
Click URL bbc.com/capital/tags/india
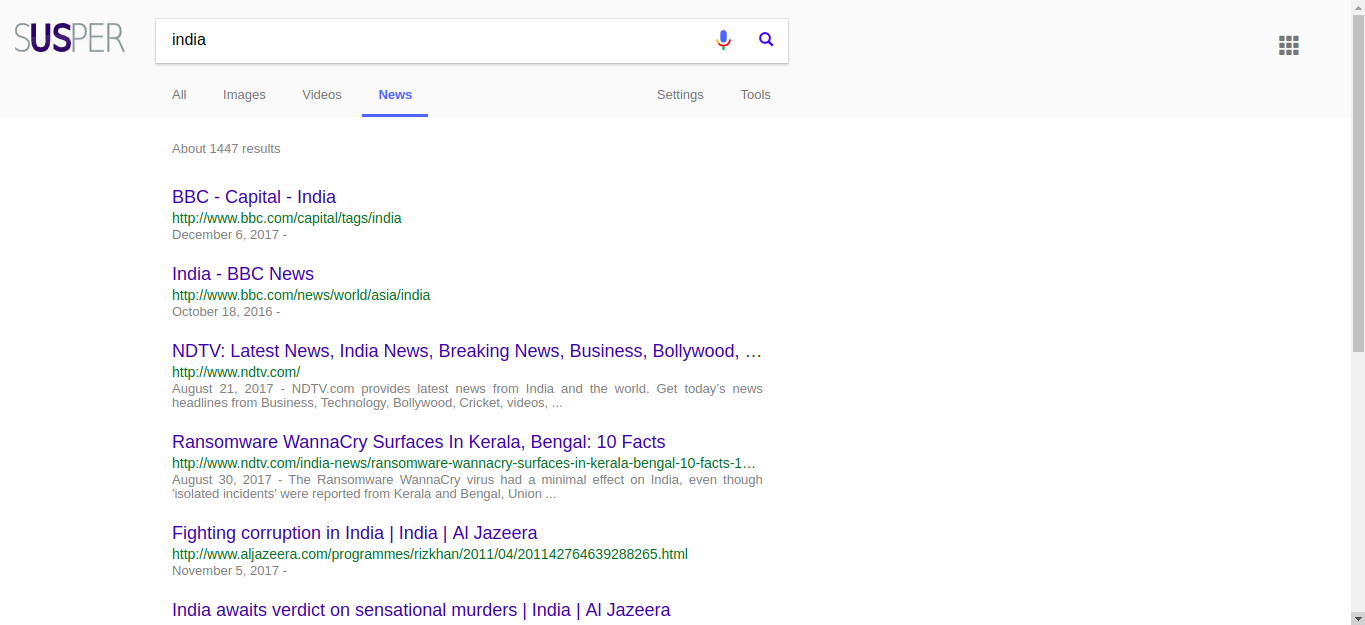pyautogui.click(x=287, y=218)
